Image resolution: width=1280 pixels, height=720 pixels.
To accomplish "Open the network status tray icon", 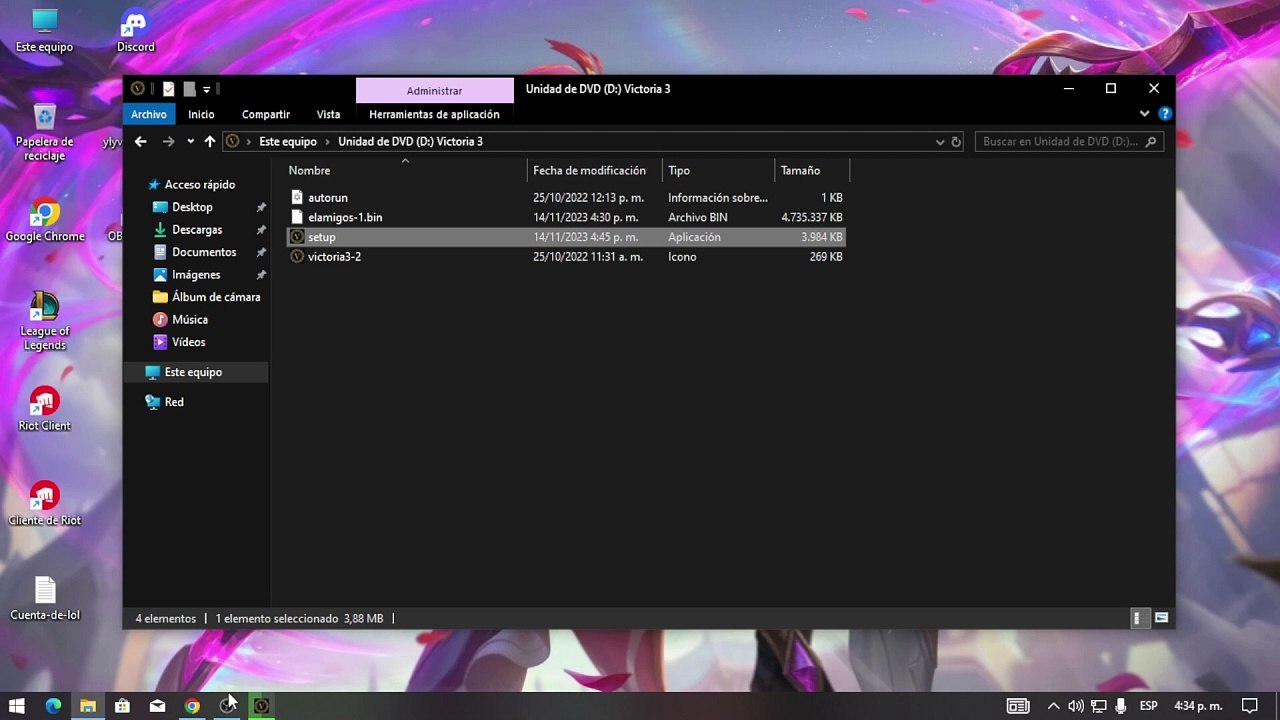I will click(1098, 706).
